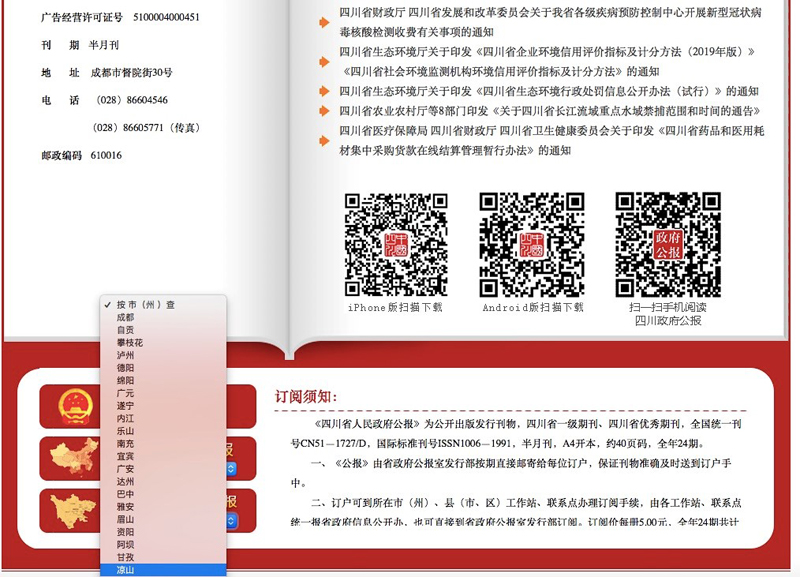800x577 pixels.
Task: Click the orange arrow beside 企业环境信用评价 notice
Action: click(x=324, y=62)
